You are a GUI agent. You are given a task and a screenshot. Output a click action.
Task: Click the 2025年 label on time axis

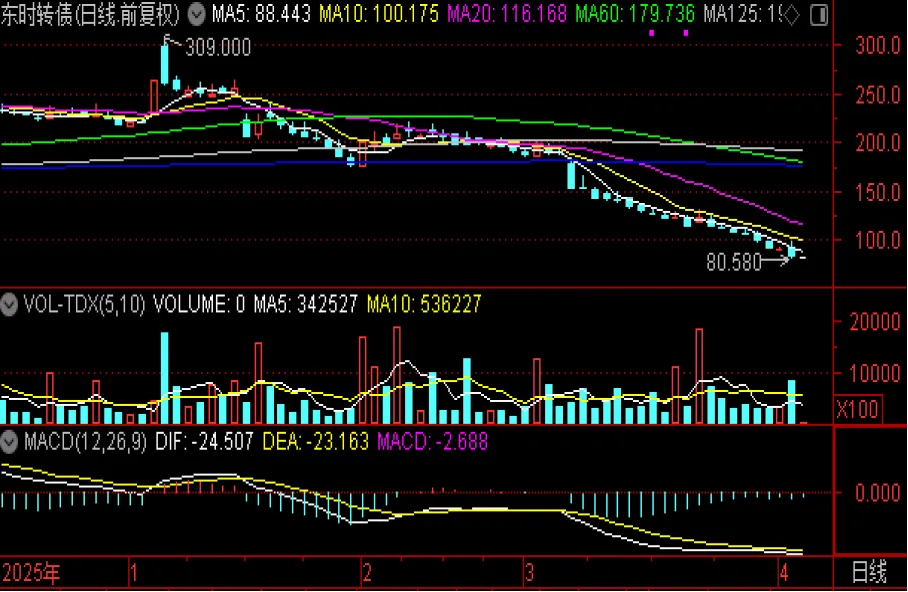31,573
